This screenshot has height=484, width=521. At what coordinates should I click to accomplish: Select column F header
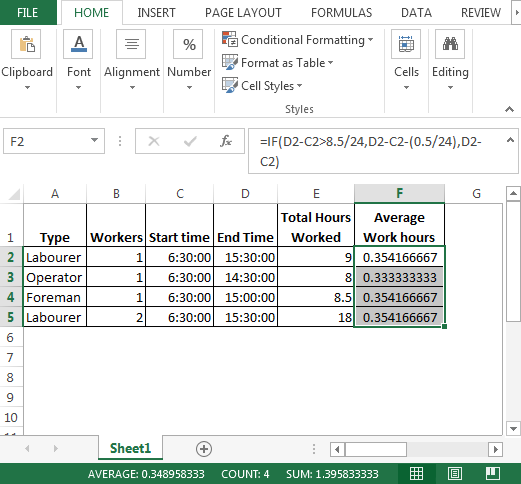point(399,194)
